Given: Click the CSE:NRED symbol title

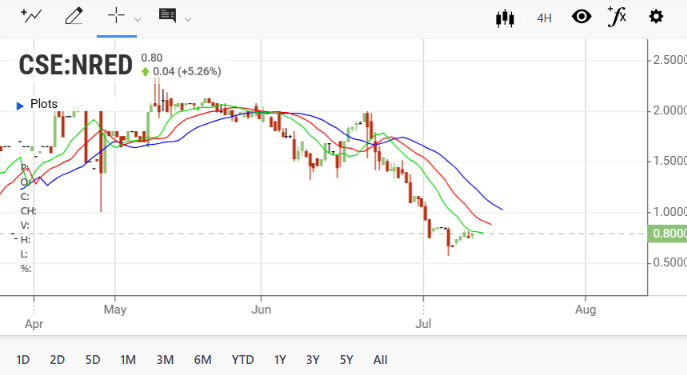Looking at the screenshot, I should (x=75, y=65).
